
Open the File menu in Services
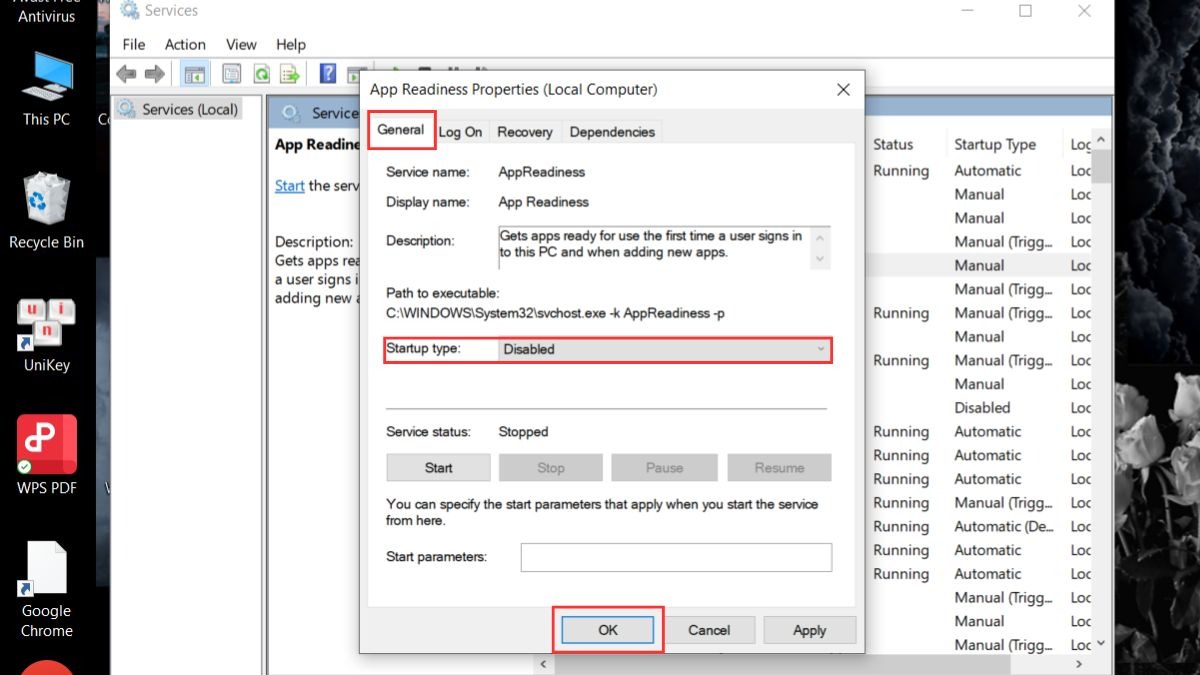[134, 44]
